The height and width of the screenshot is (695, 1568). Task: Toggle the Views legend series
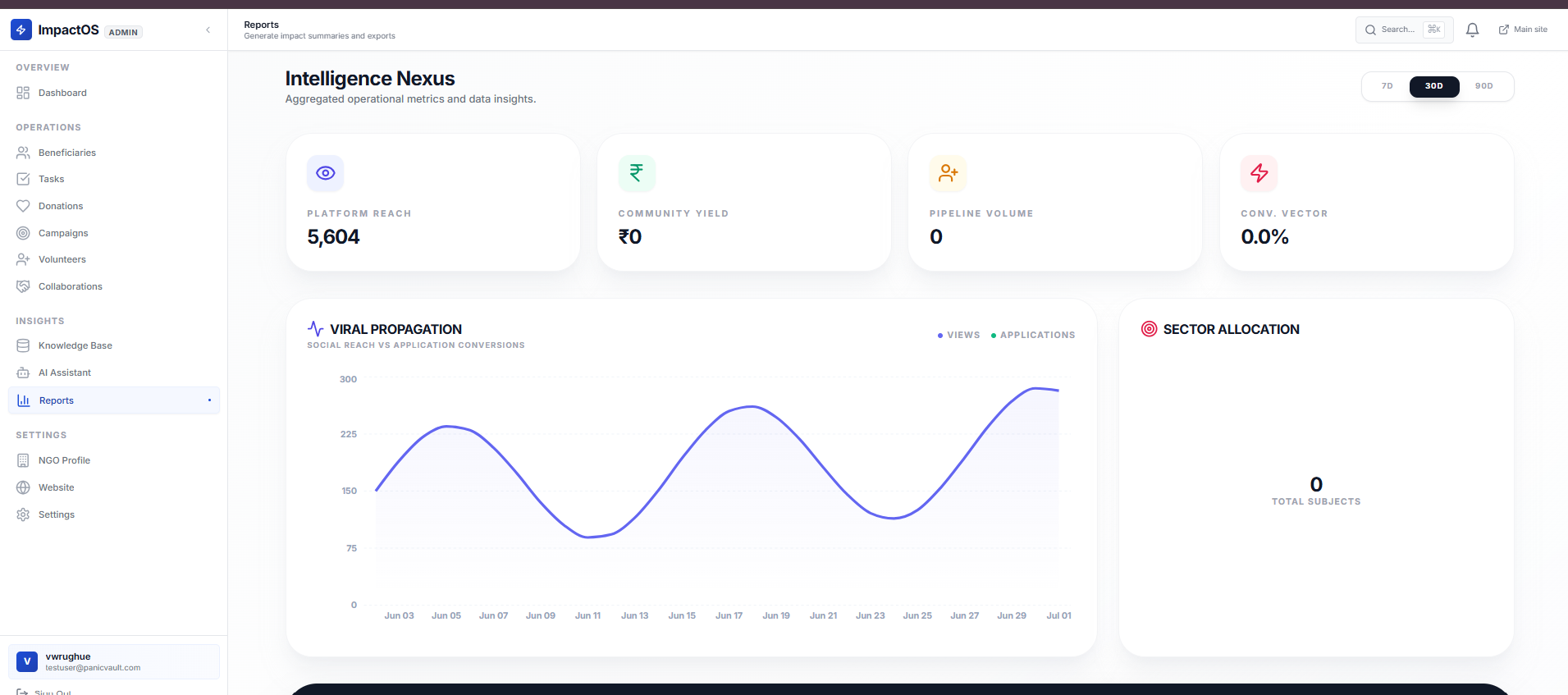point(958,335)
